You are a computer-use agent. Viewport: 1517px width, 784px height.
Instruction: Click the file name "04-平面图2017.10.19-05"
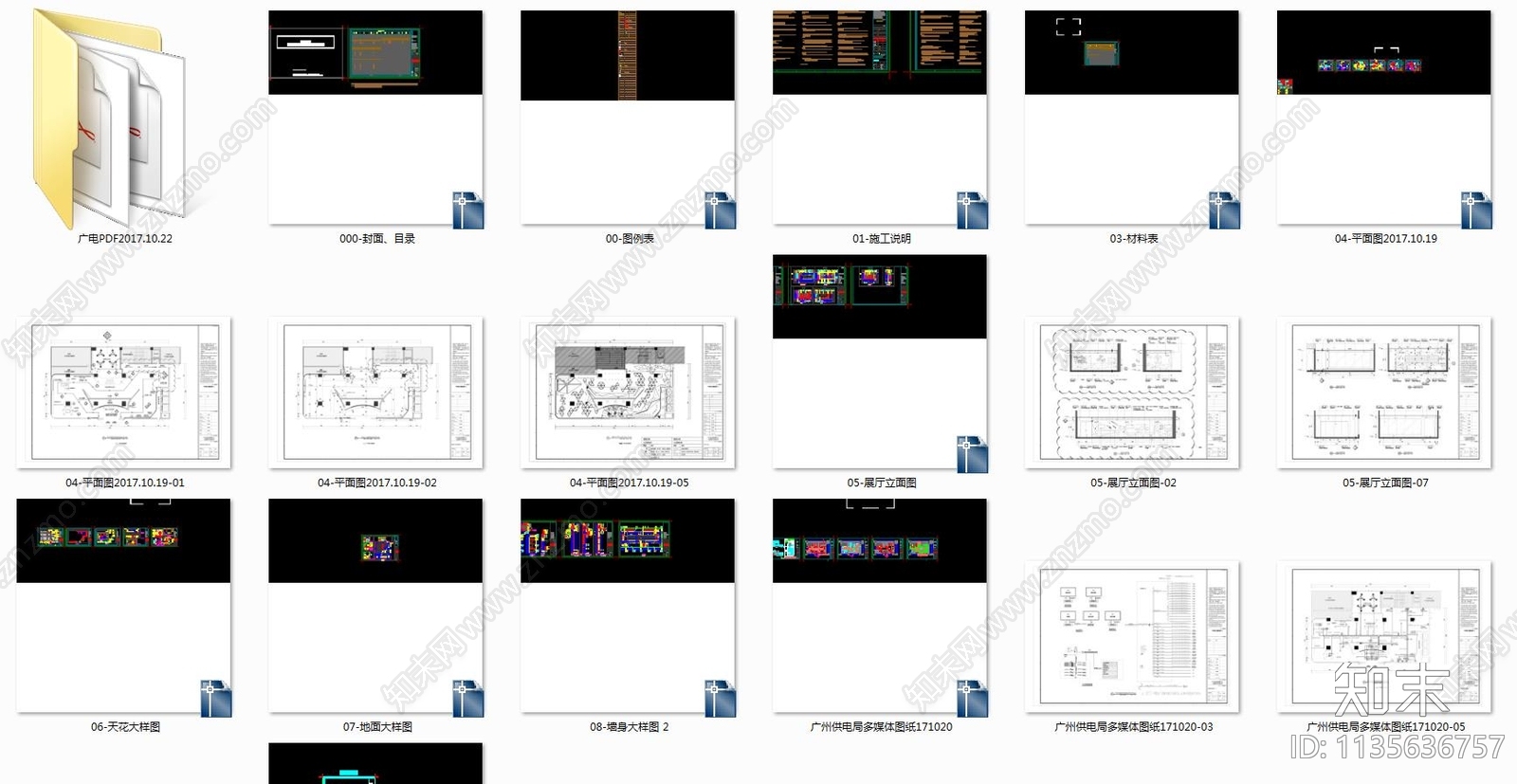point(630,483)
